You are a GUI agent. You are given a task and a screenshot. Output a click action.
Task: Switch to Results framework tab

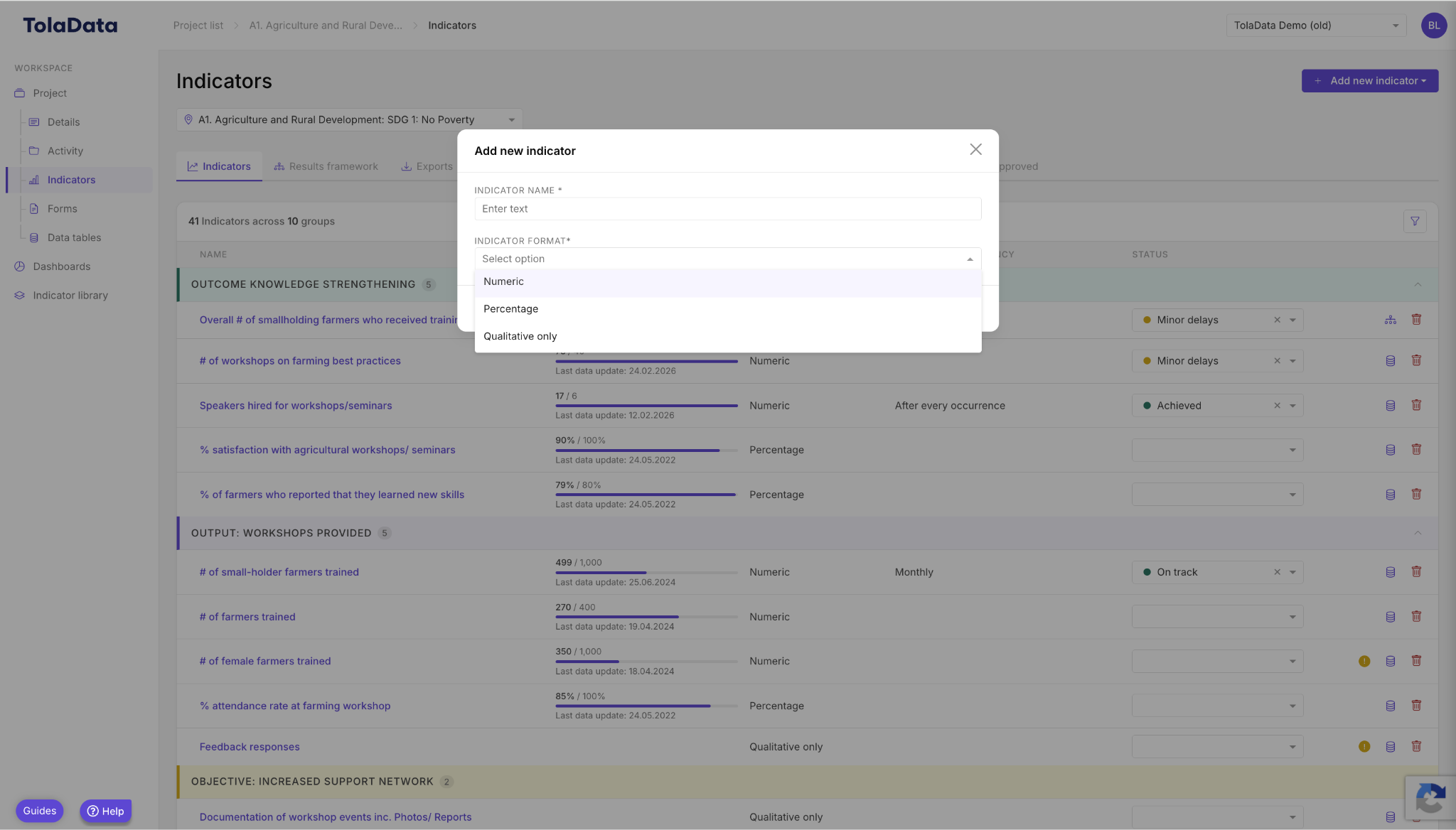click(x=326, y=166)
